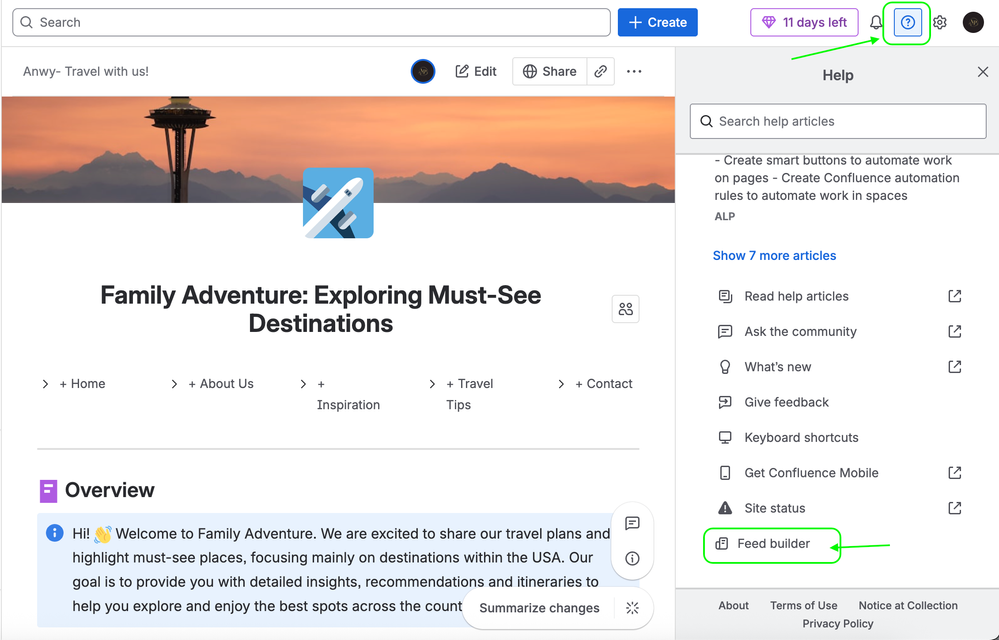
Task: Click the page author avatar beside Edit
Action: point(423,71)
